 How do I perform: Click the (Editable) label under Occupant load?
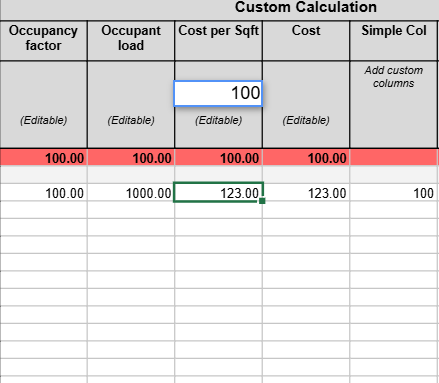[x=131, y=120]
